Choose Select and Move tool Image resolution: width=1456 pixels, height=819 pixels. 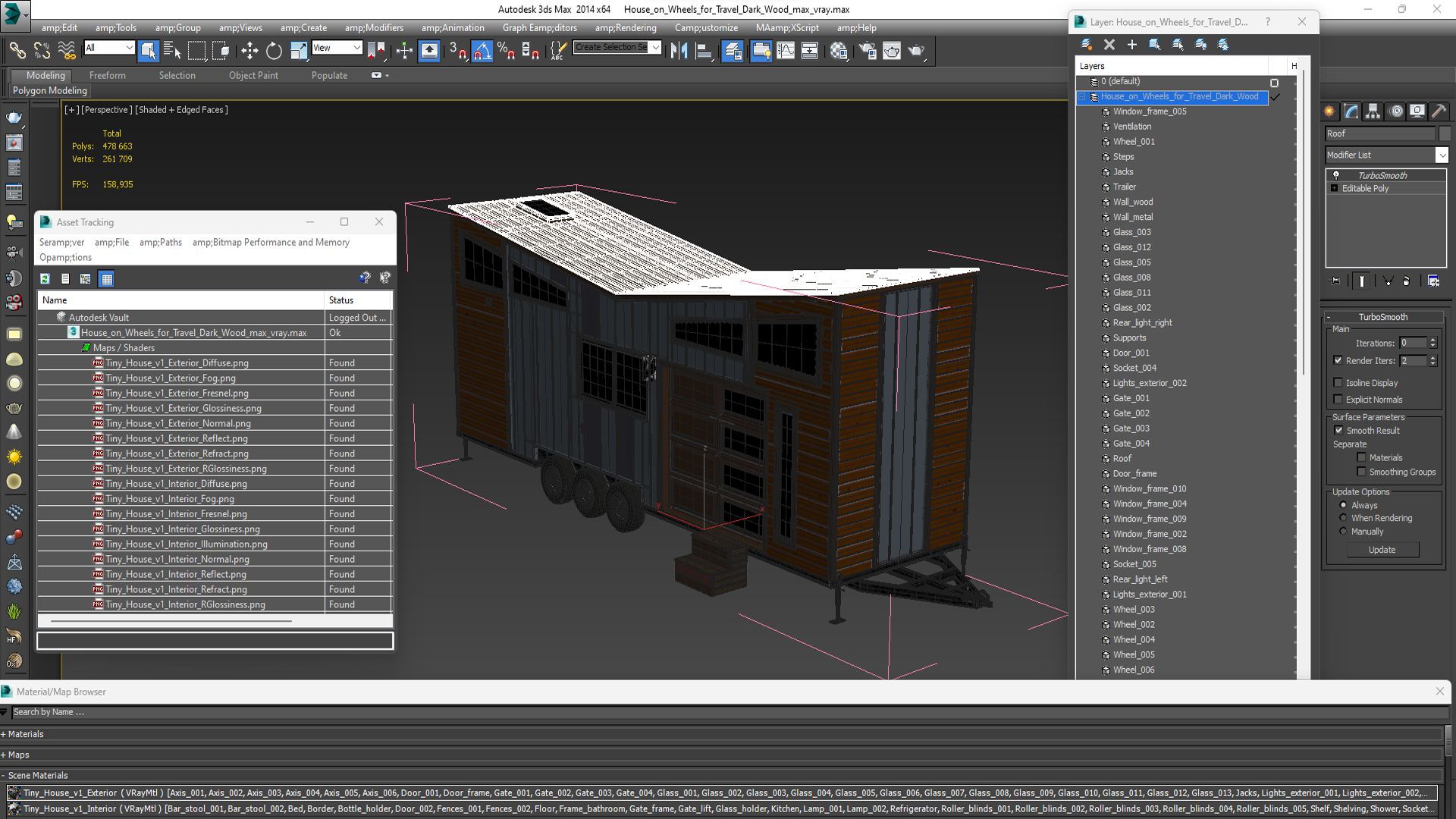coord(249,51)
